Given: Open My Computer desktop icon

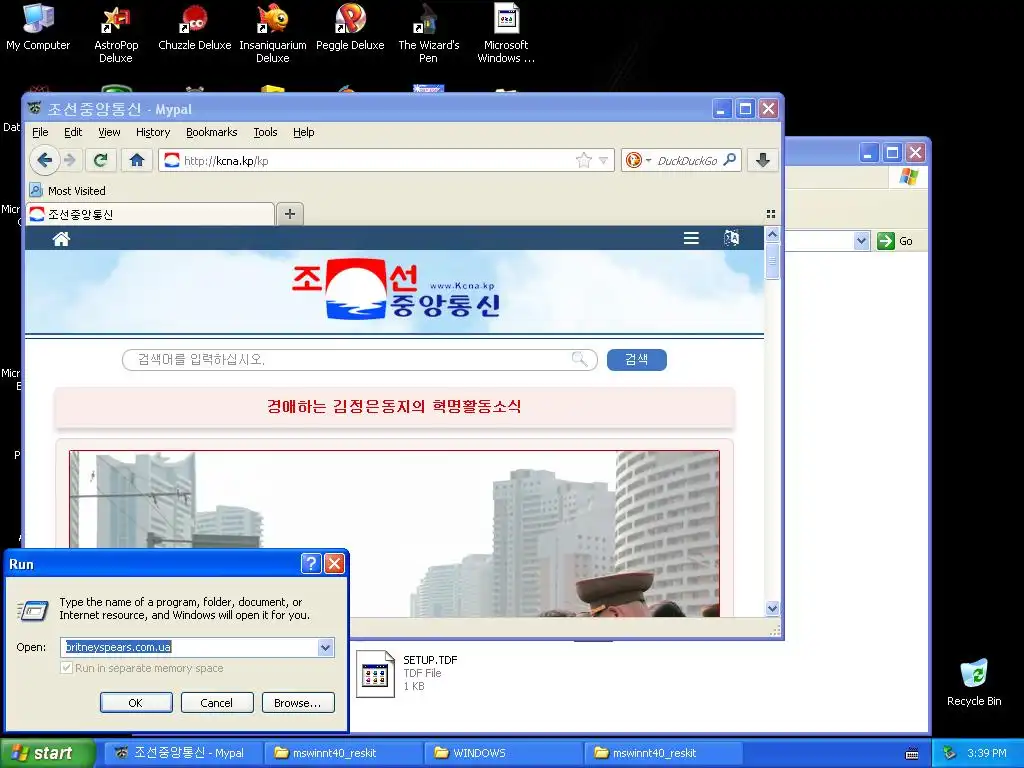Looking at the screenshot, I should (x=38, y=27).
